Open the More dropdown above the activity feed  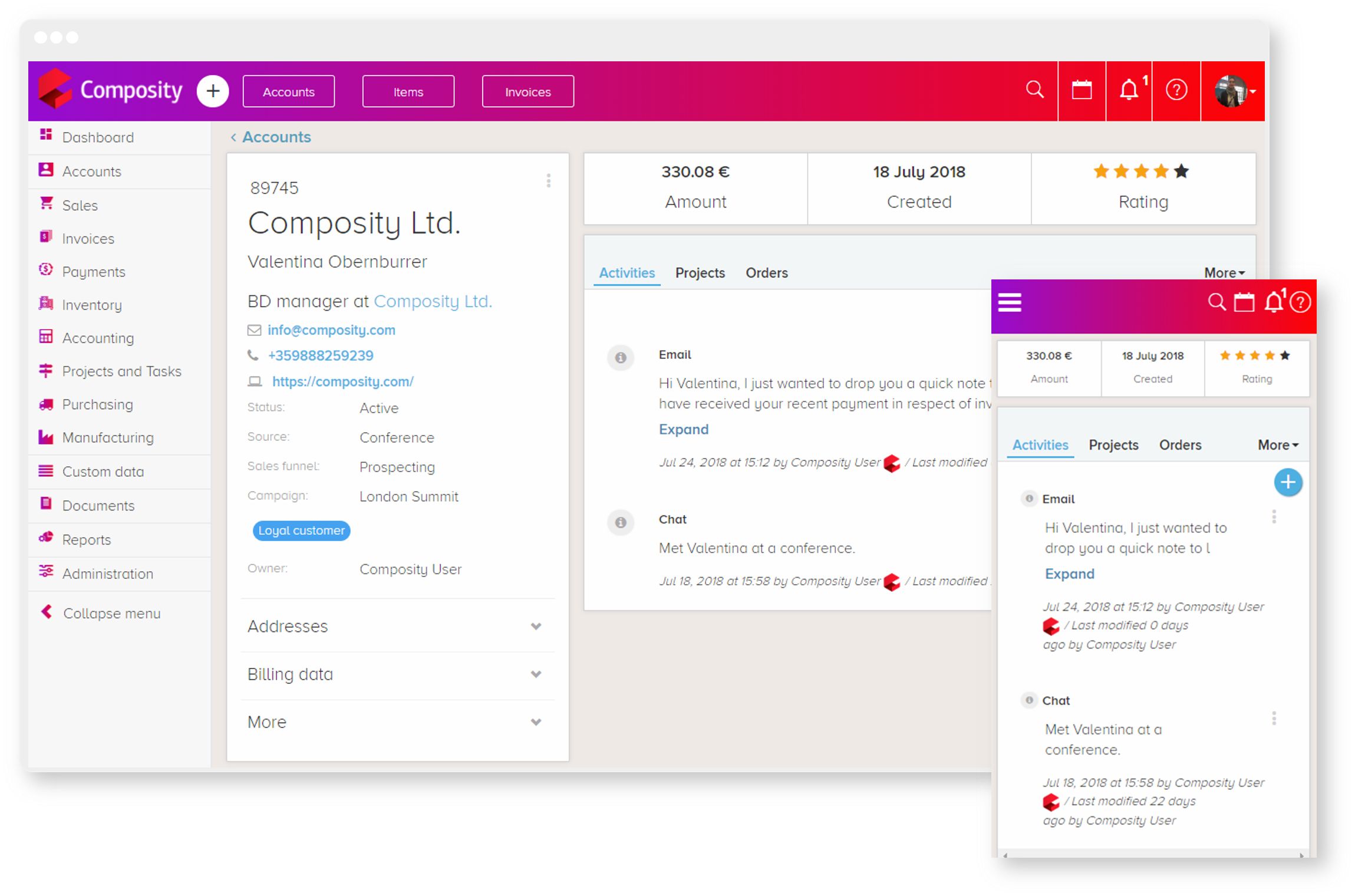1224,272
